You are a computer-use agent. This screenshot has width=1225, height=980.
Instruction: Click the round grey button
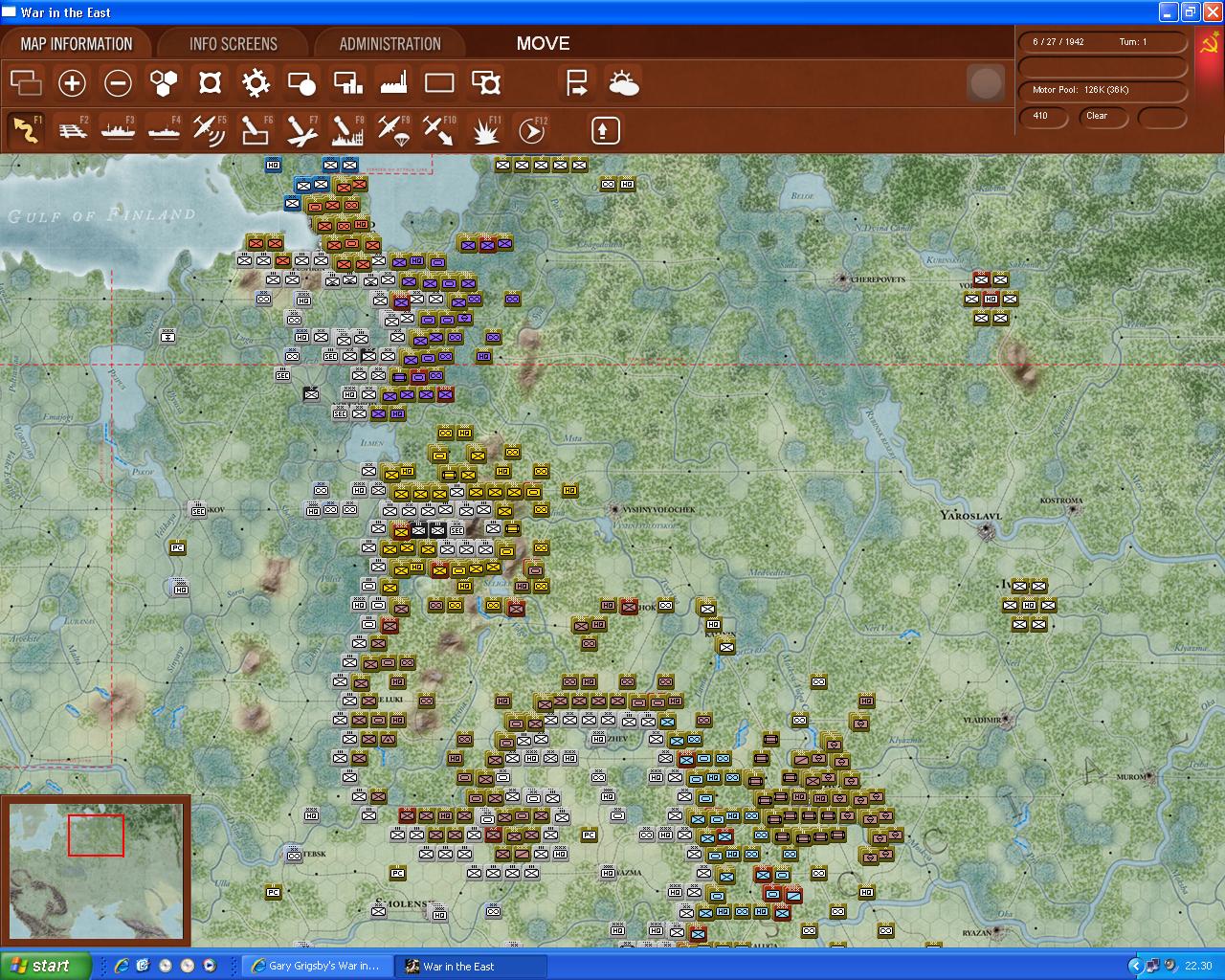click(986, 83)
